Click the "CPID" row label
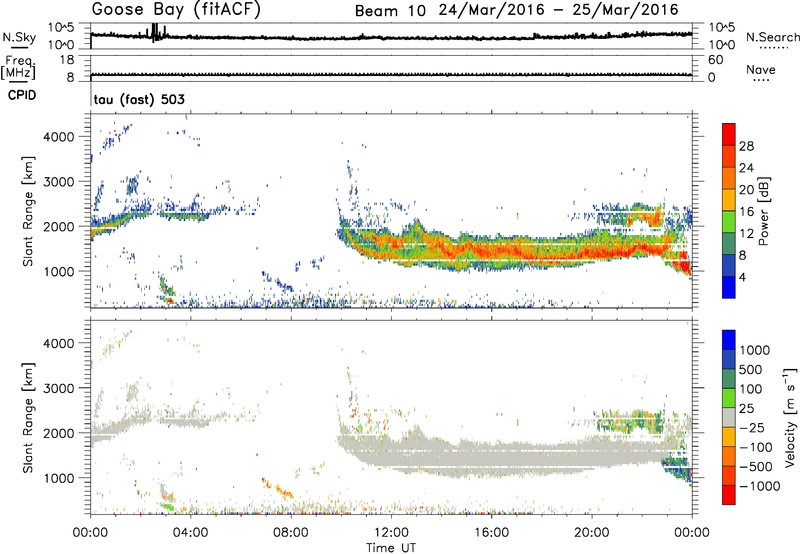Screen dimensions: 800x554 [x=22, y=95]
